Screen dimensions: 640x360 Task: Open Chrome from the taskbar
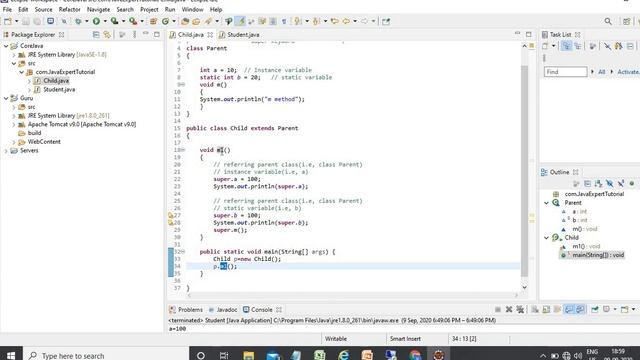(x=415, y=356)
